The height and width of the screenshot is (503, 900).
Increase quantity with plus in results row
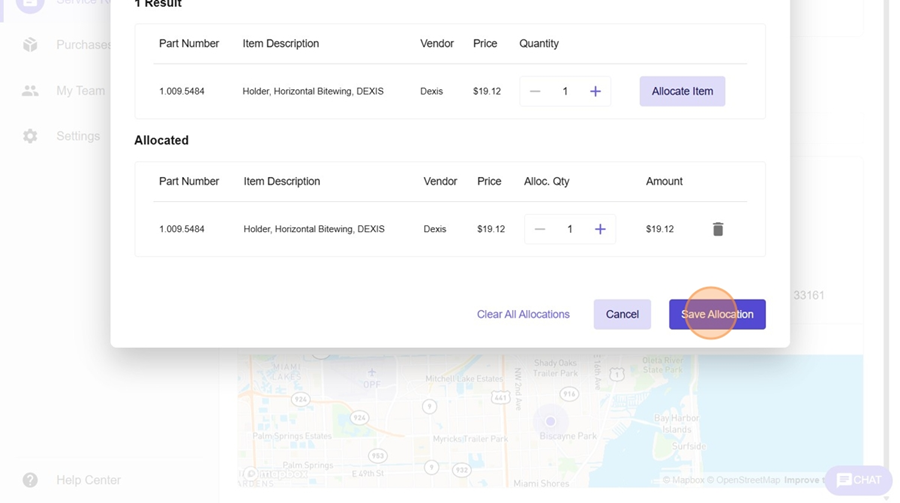595,91
